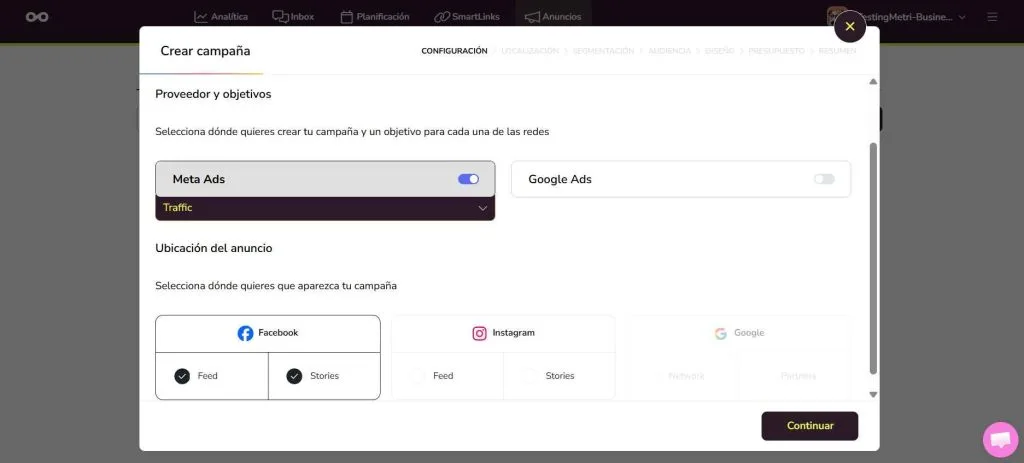Open the SmartLinks menu
The width and height of the screenshot is (1024, 463).
(467, 17)
